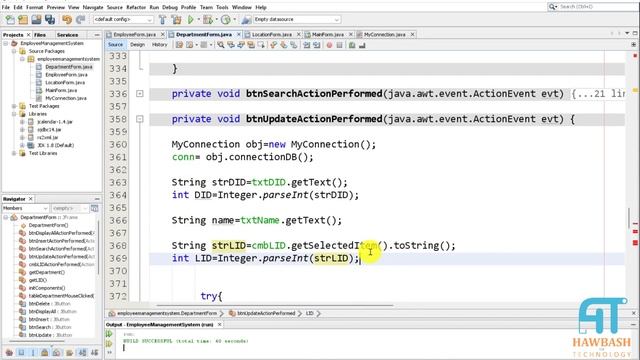Open the Empty datasource dropdown
Image resolution: width=640 pixels, height=360 pixels.
296,20
